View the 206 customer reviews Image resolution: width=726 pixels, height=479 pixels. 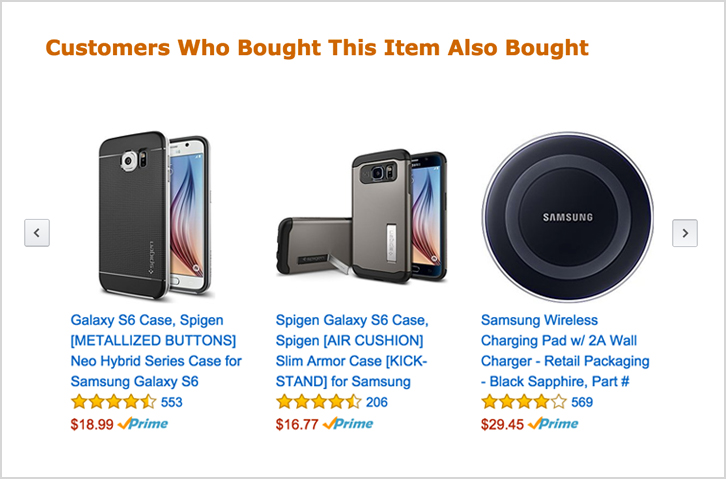coord(377,402)
